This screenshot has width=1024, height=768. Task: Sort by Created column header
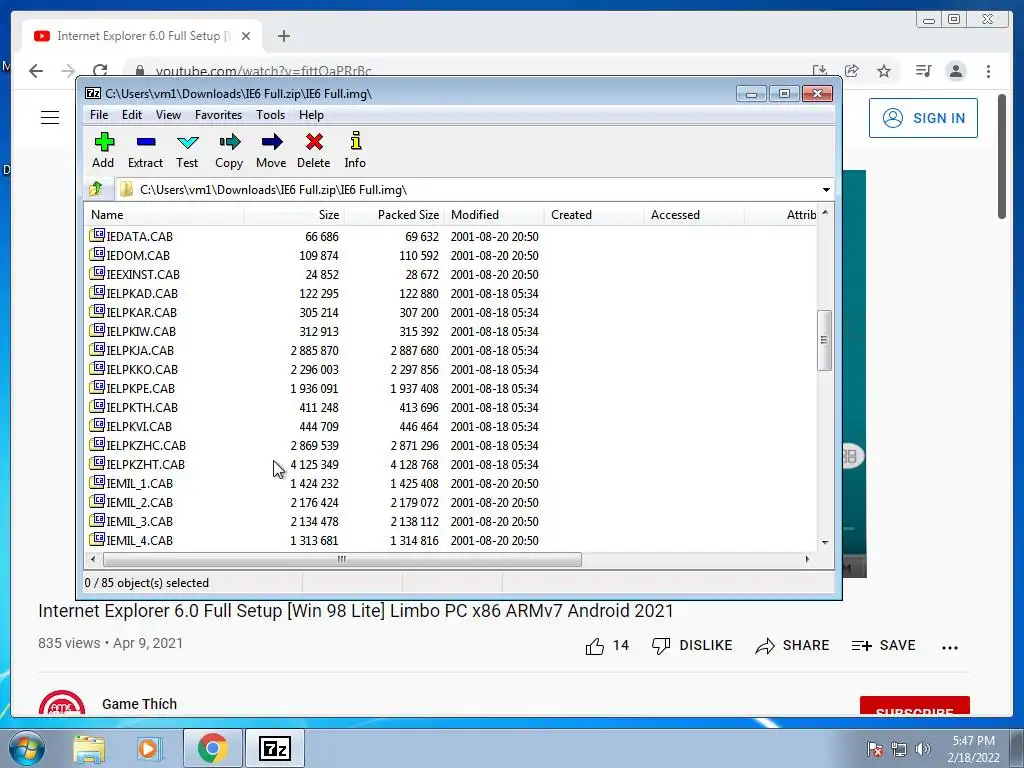click(x=594, y=215)
